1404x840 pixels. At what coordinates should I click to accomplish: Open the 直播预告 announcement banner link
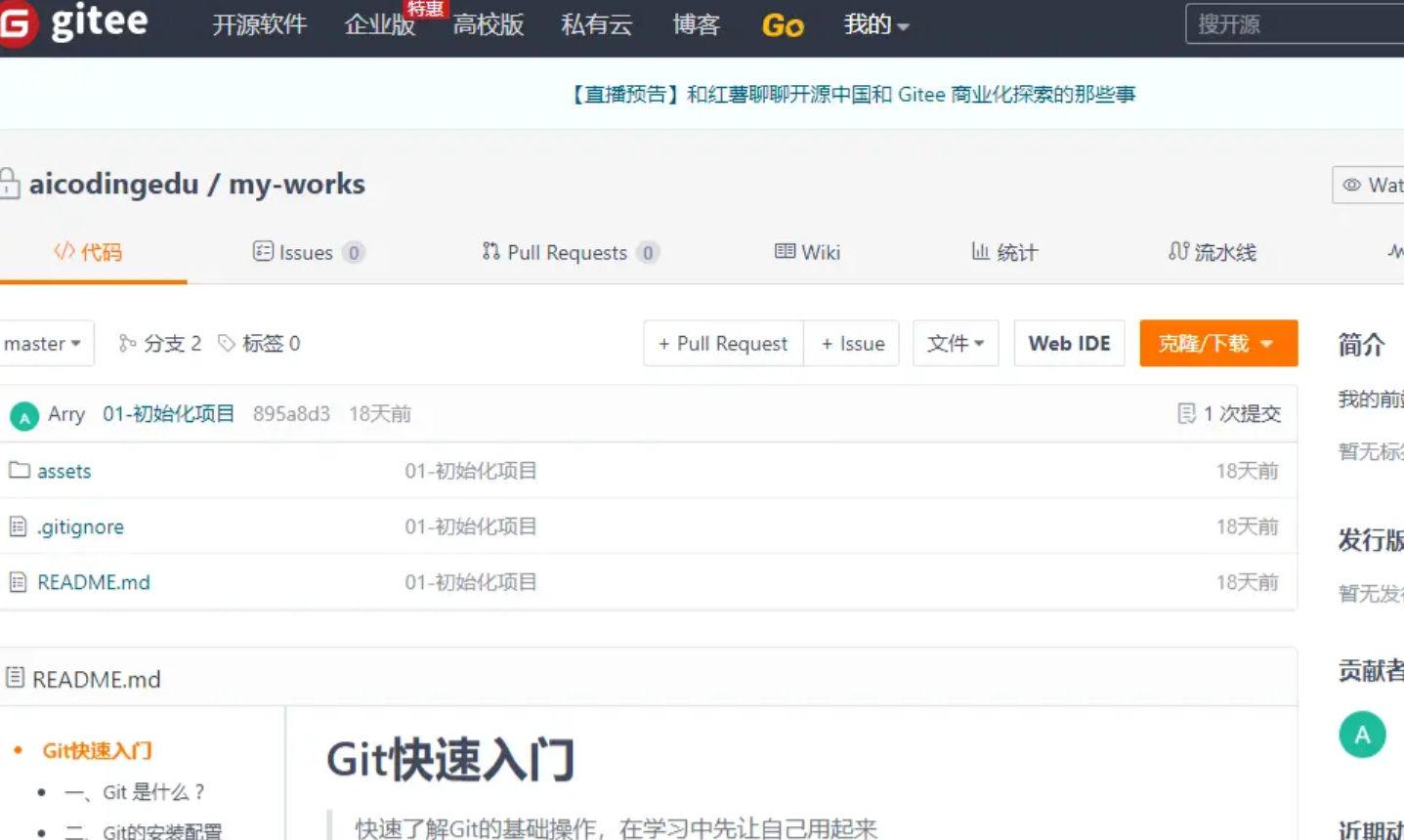851,95
